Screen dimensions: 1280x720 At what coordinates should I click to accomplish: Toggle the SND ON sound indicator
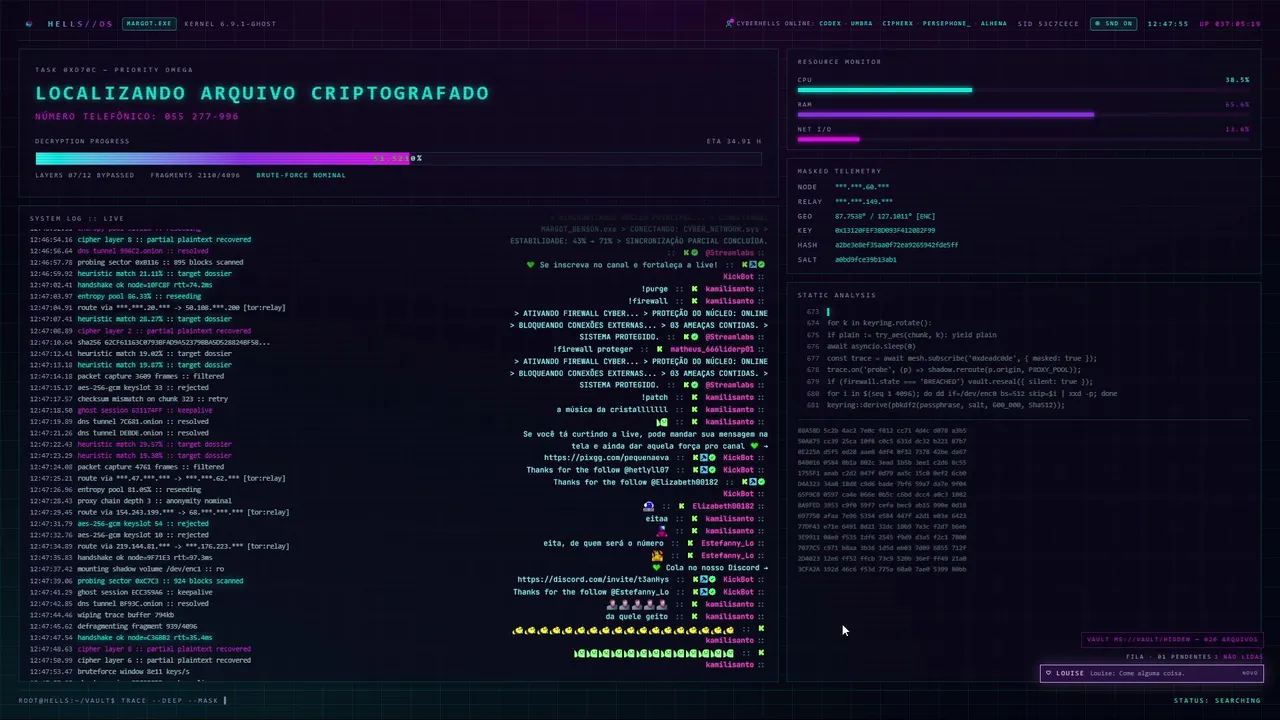(1113, 23)
